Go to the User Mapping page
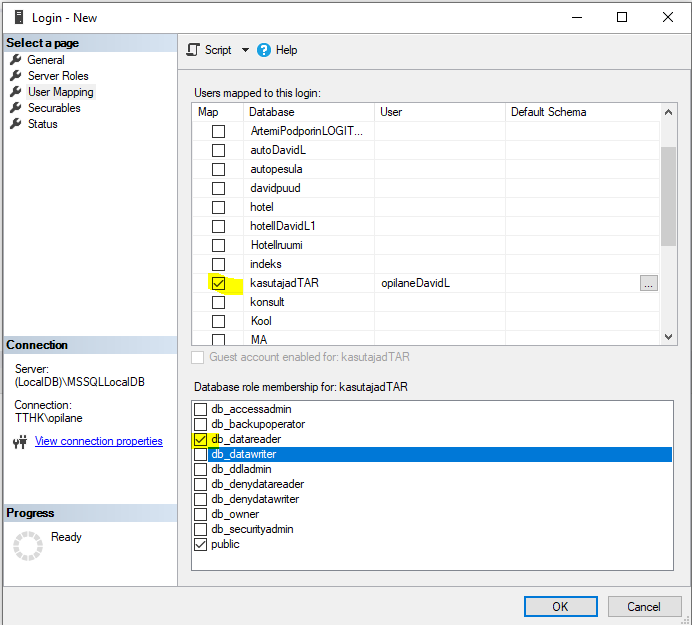692x625 pixels. pos(60,92)
